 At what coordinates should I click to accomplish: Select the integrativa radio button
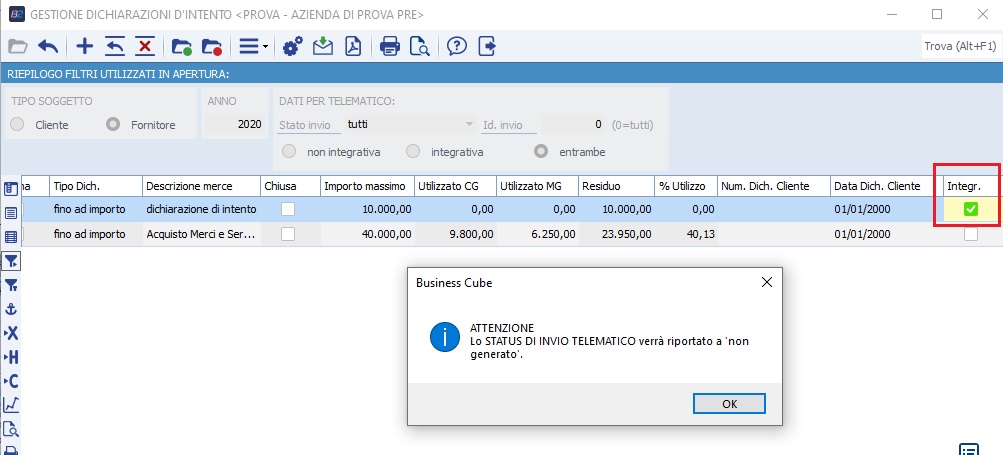coord(413,152)
